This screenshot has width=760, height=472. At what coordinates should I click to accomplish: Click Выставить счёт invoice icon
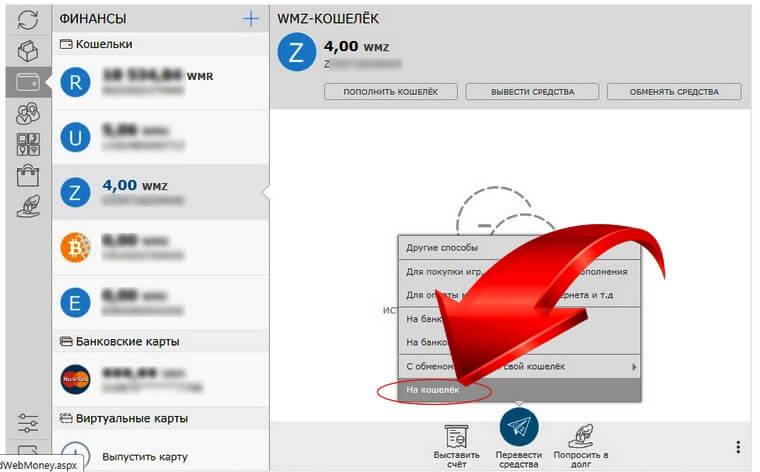456,436
